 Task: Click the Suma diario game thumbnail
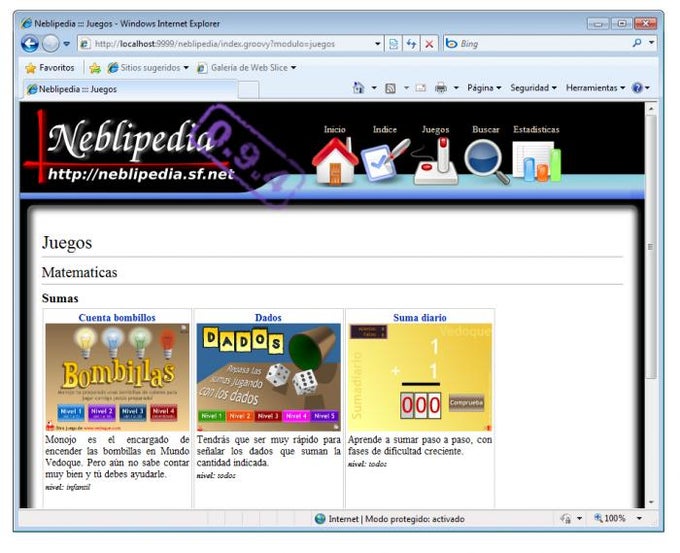tap(420, 377)
